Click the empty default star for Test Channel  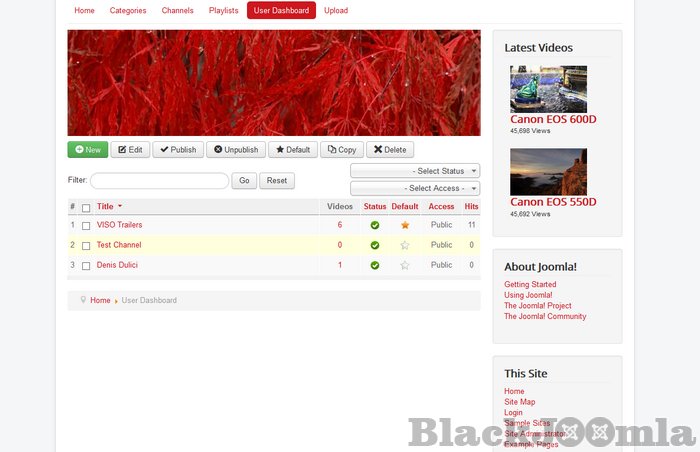405,245
